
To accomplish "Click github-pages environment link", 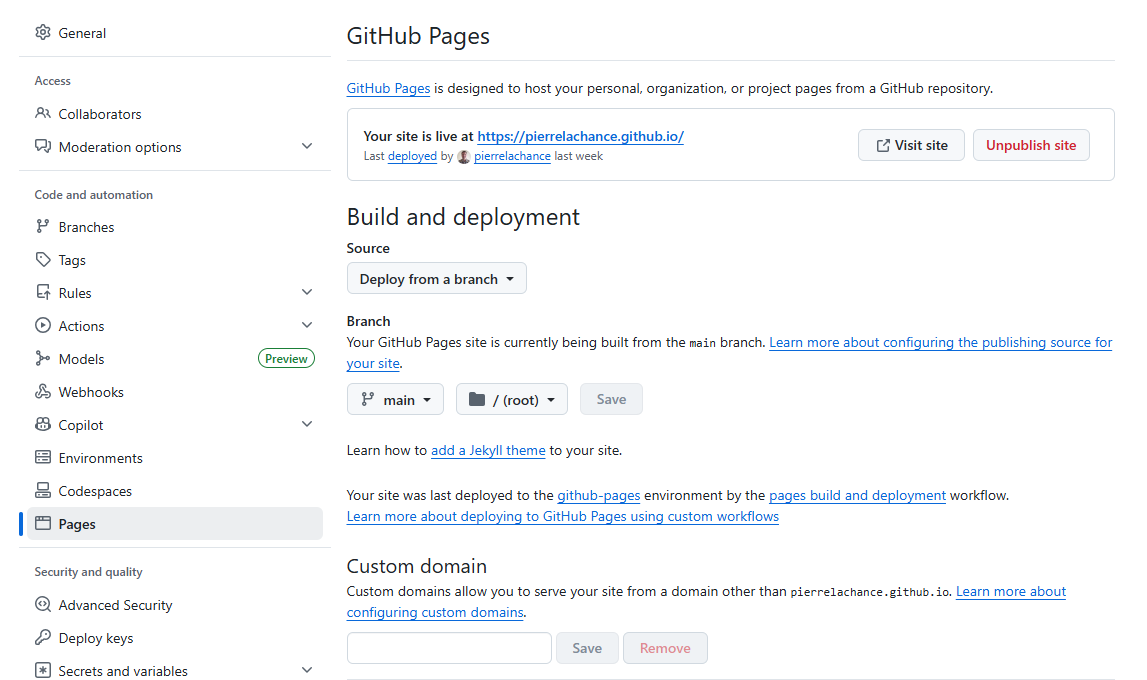I will tap(598, 495).
